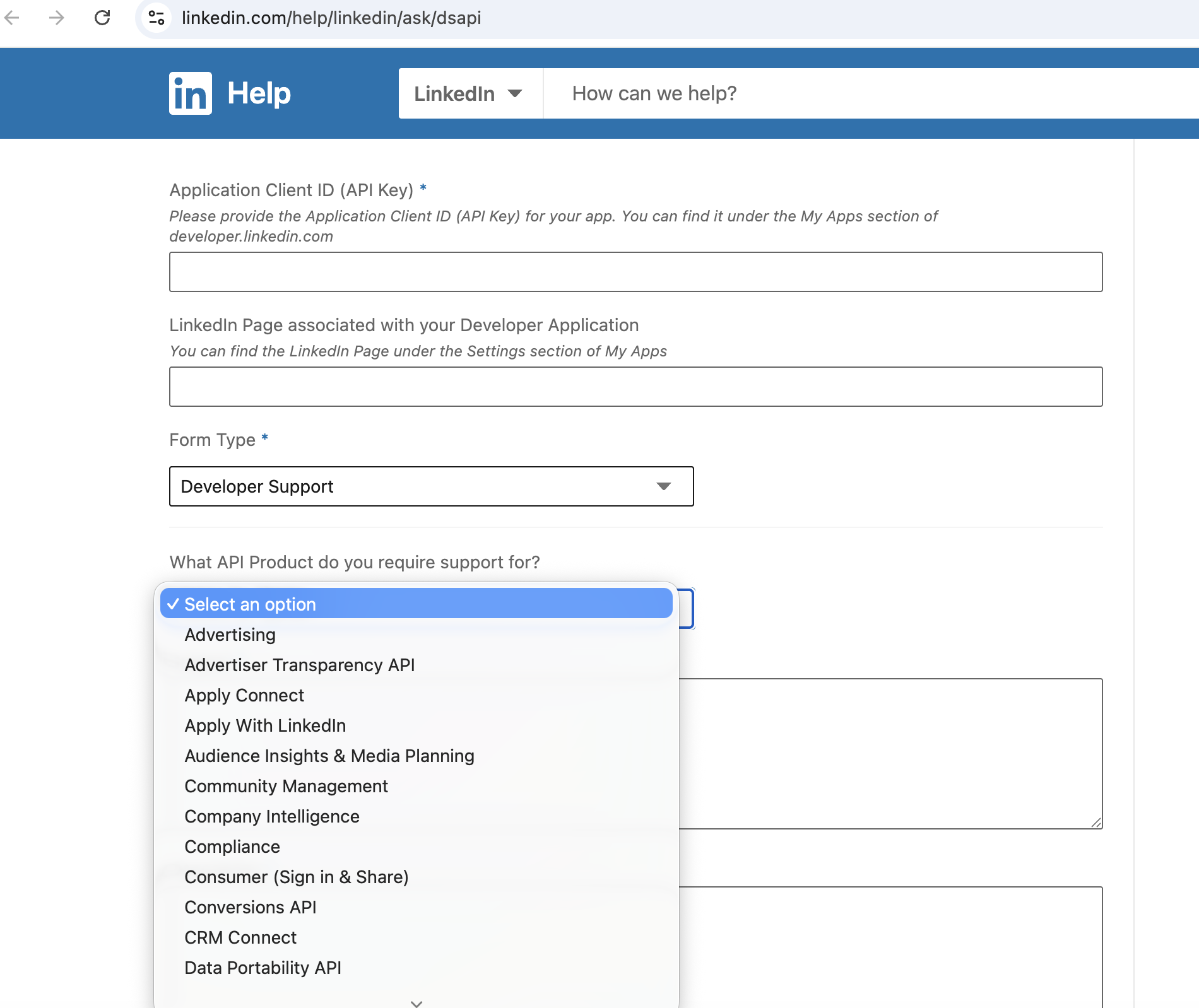Grab the first text area resize handle
1199x1008 pixels.
pyautogui.click(x=1096, y=823)
